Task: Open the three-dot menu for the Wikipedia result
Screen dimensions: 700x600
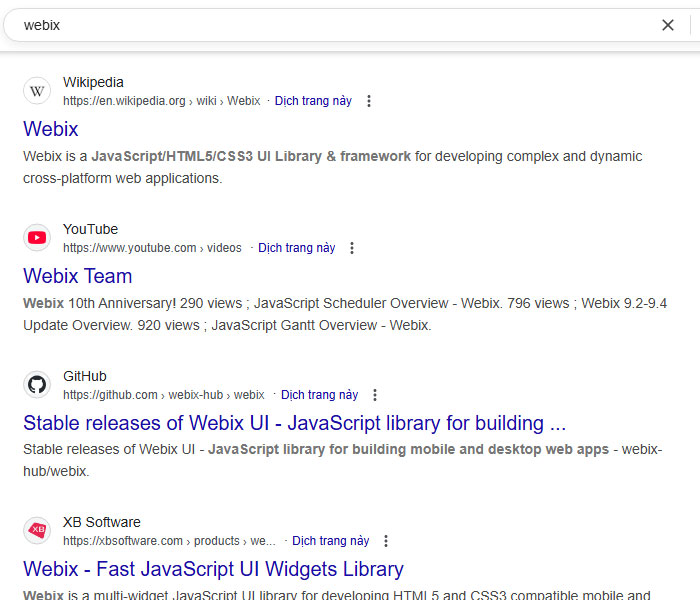Action: pyautogui.click(x=369, y=101)
